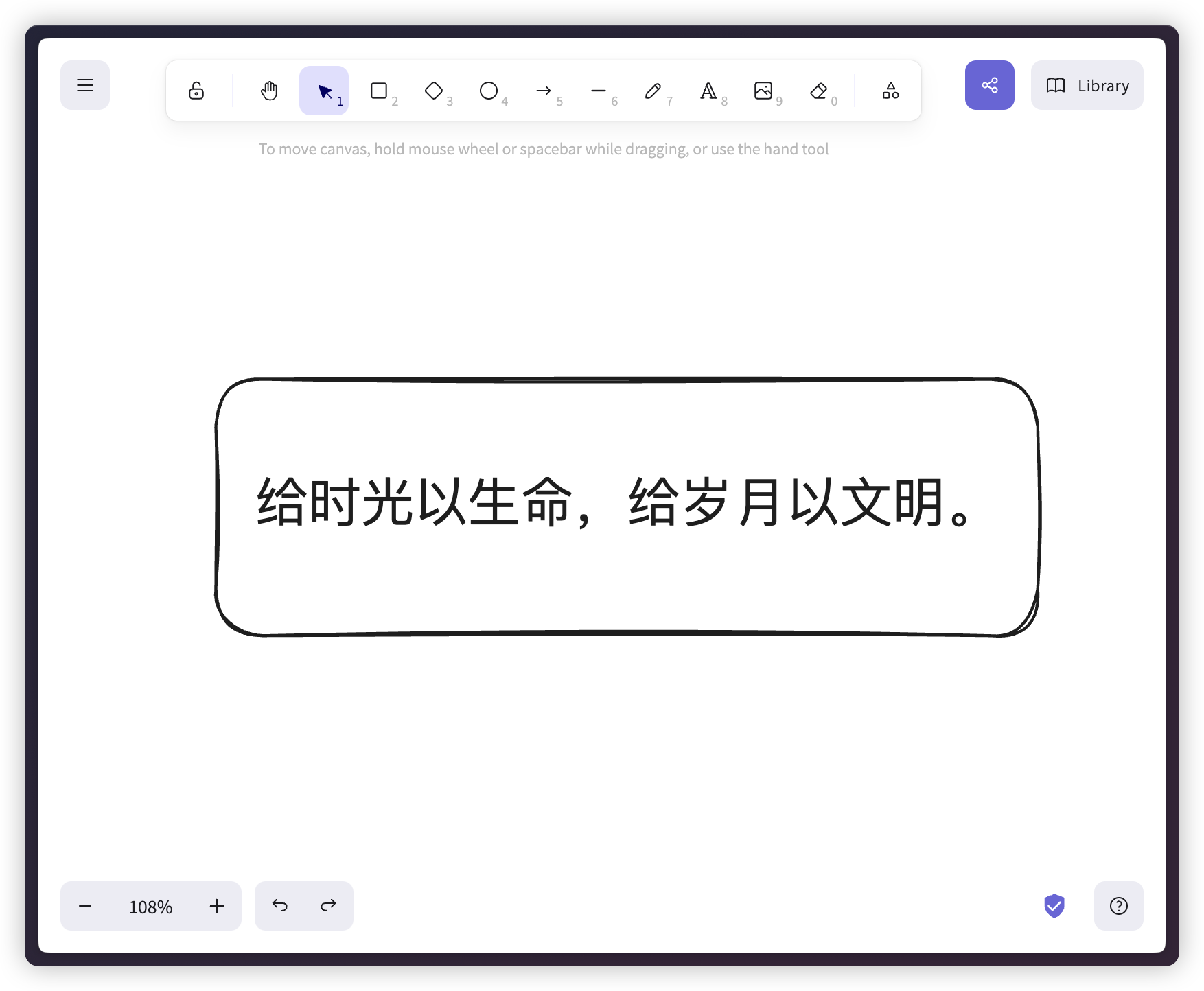Screen dimensions: 1204x991
Task: Toggle keep selected tool active lock
Action: point(196,90)
